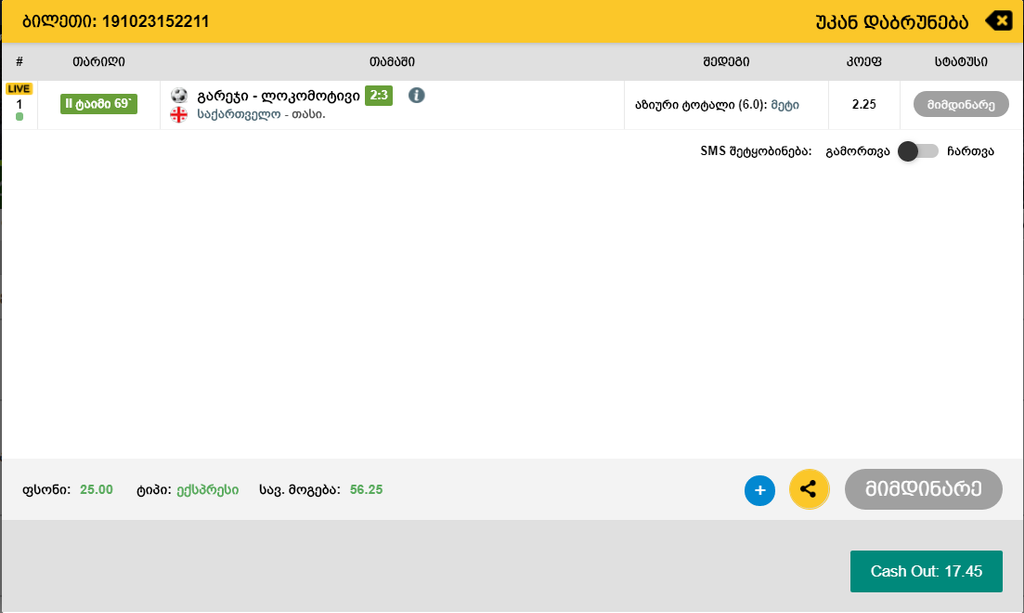The height and width of the screenshot is (613, 1024).
Task: Click the ექსპრესი bet type value
Action: 208,490
